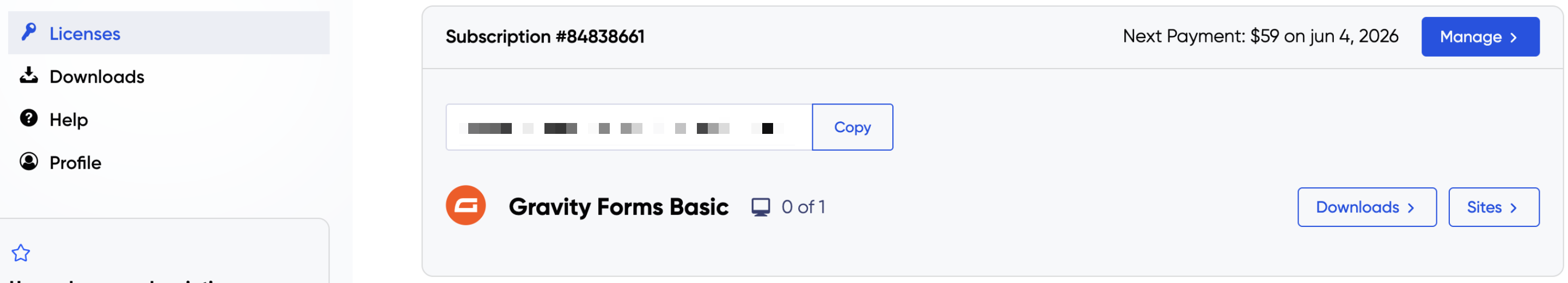Copy the license key with Copy button
Screen dimensions: 1568x283
point(852,127)
